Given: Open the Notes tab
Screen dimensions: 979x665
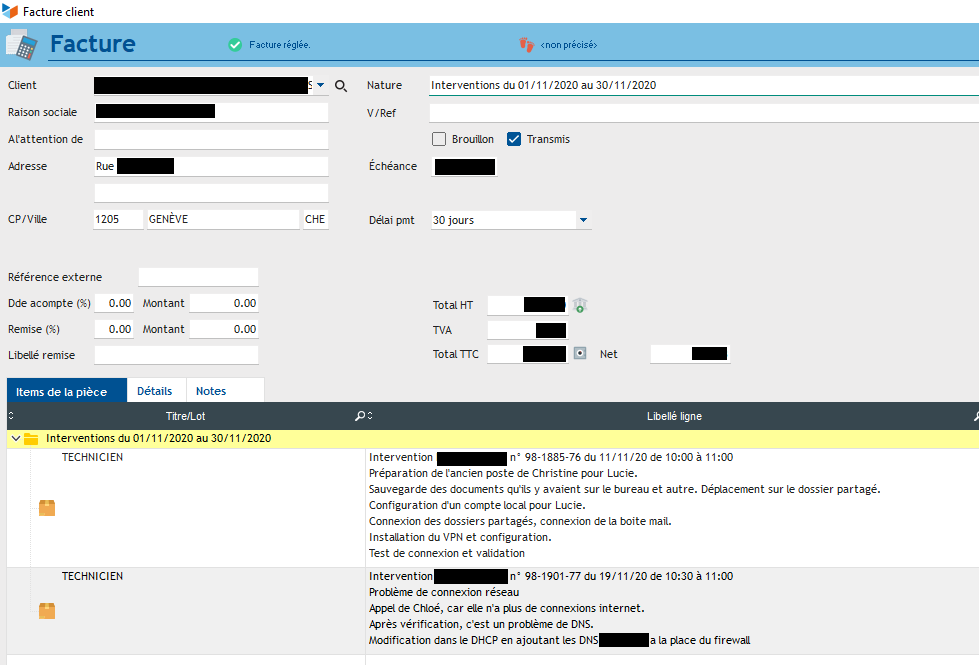Looking at the screenshot, I should coord(211,391).
